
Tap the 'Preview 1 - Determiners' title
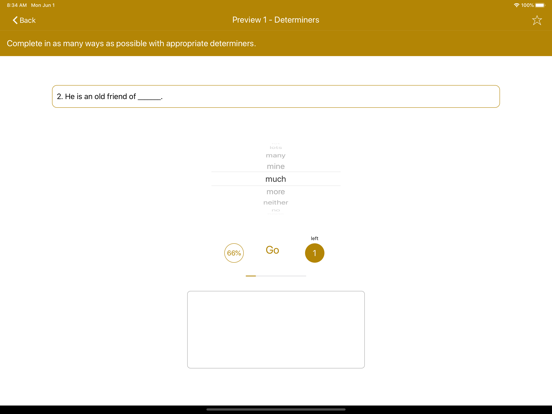point(276,20)
